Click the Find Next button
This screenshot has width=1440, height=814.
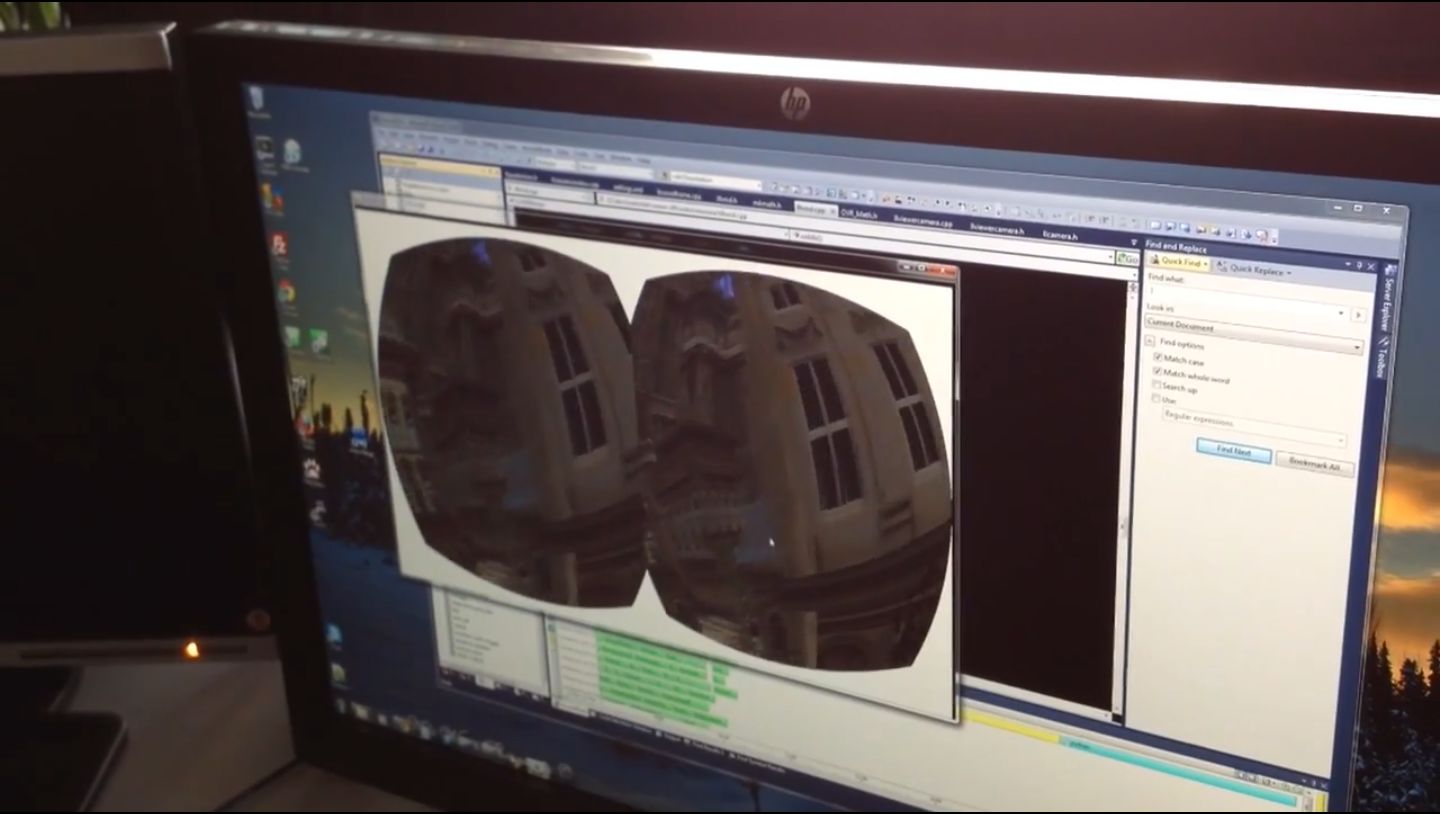coord(1233,452)
